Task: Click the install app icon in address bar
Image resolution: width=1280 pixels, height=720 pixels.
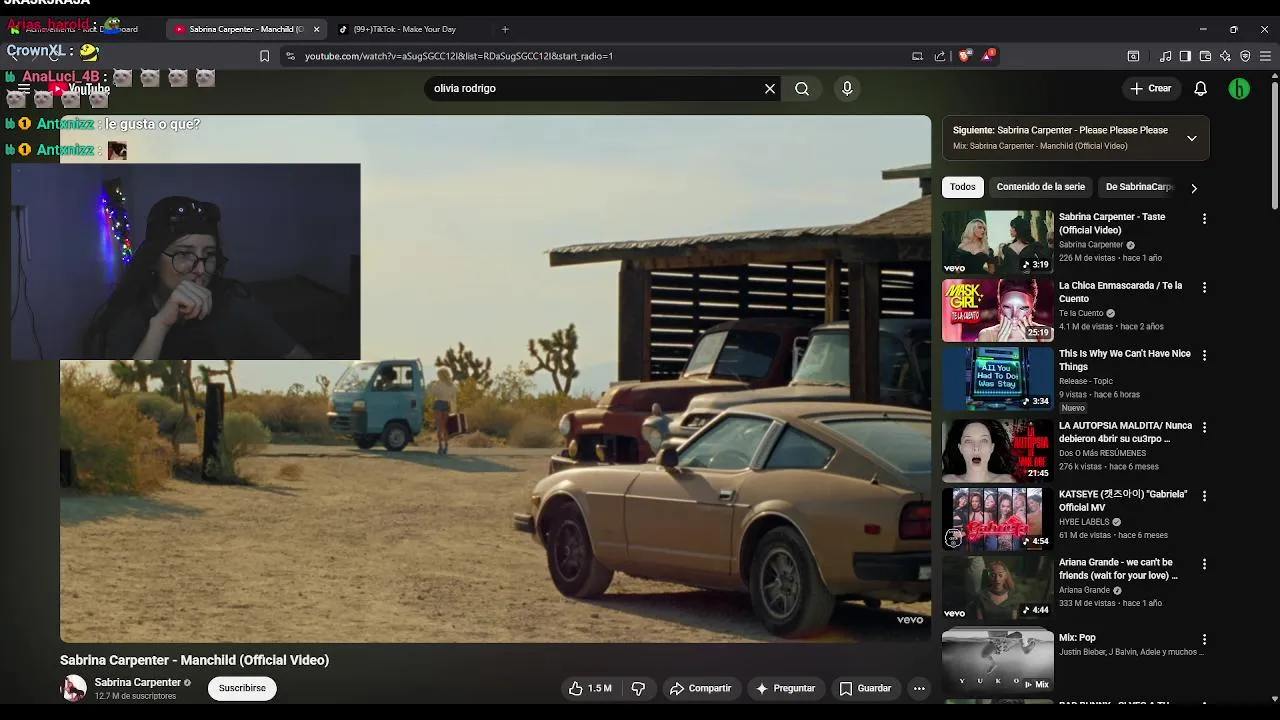Action: (x=917, y=56)
